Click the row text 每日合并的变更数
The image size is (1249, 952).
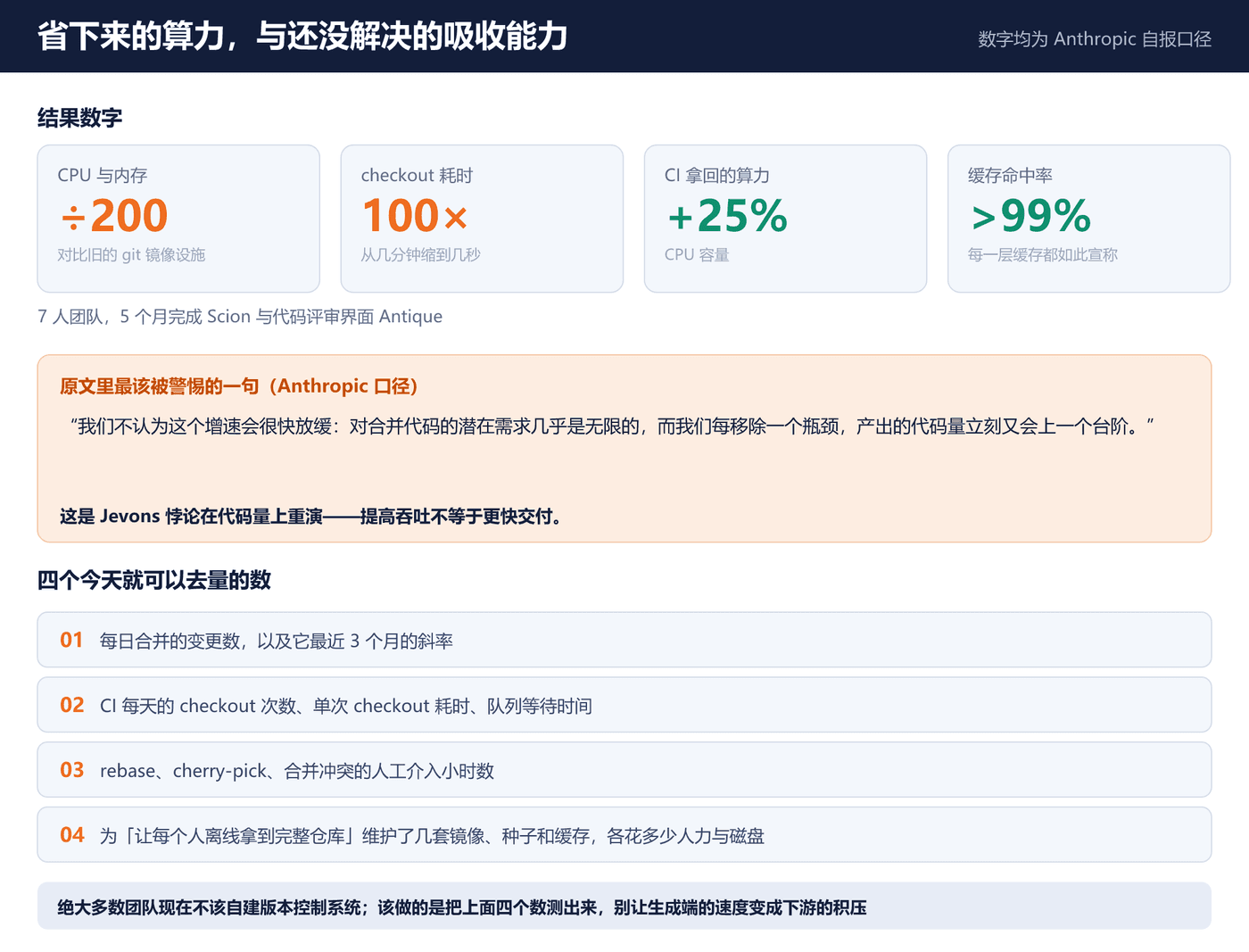coord(277,642)
